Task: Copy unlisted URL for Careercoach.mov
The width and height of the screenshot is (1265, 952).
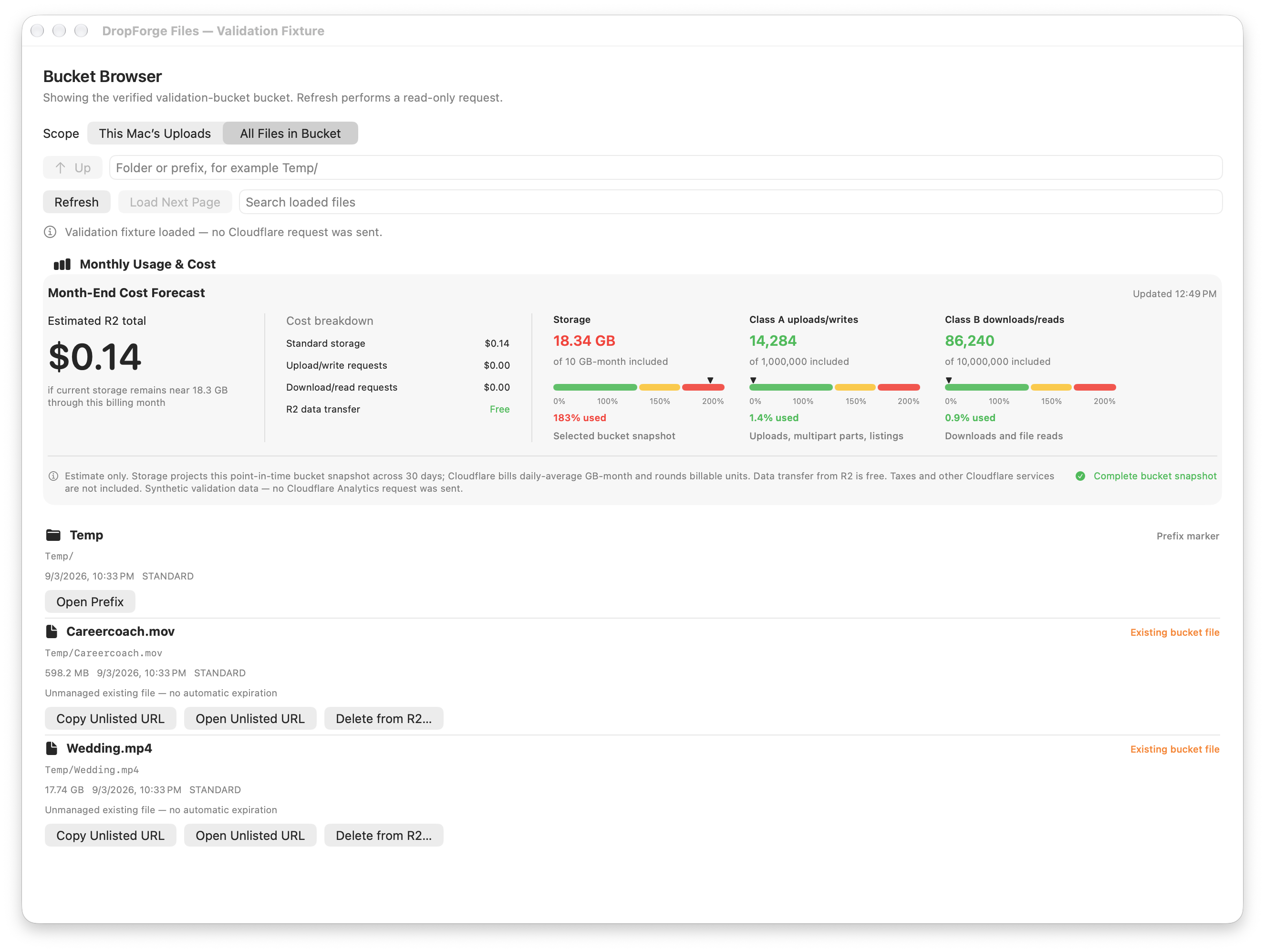Action: tap(110, 719)
